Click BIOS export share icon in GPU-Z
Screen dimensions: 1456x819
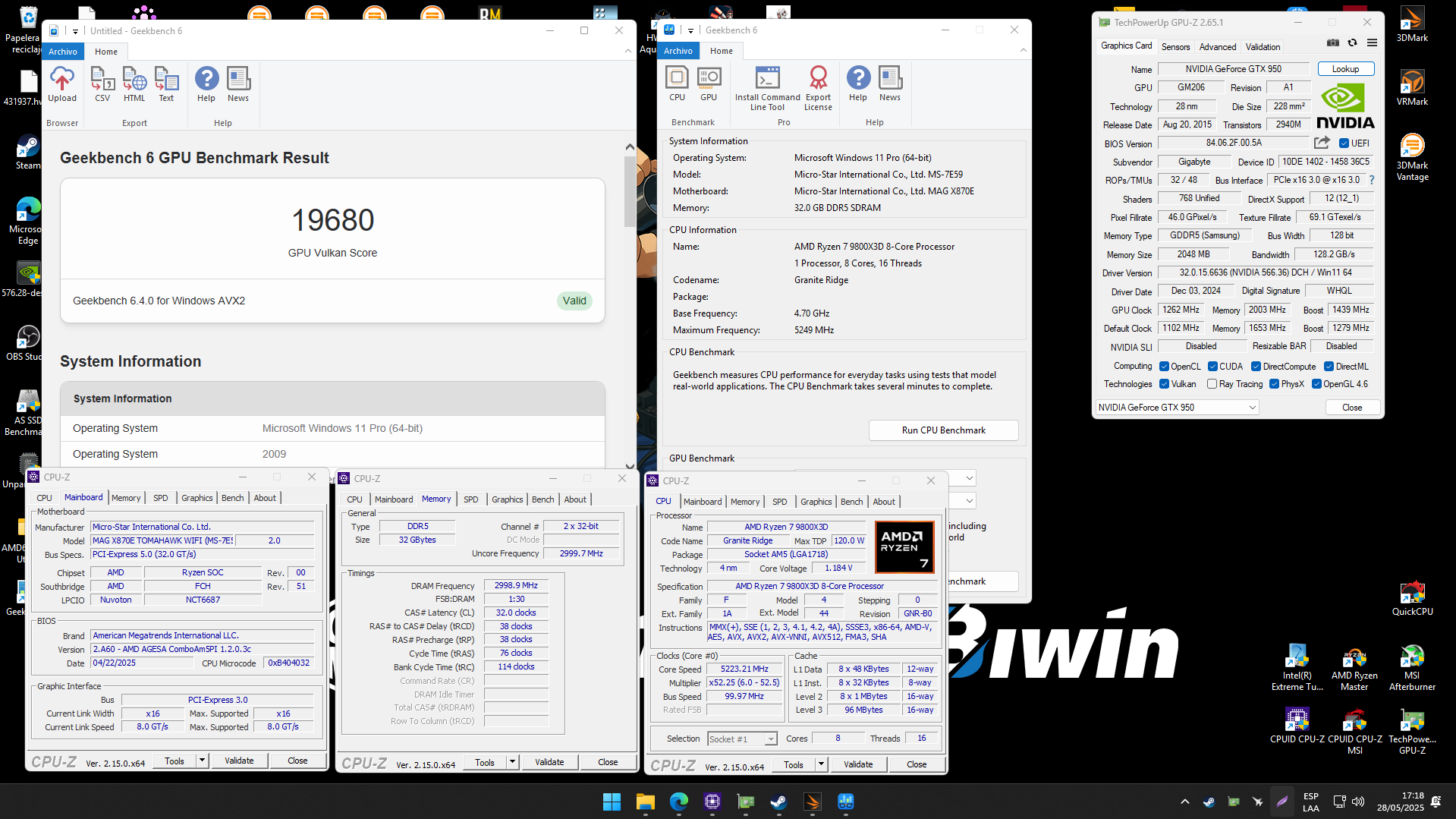pyautogui.click(x=1322, y=143)
